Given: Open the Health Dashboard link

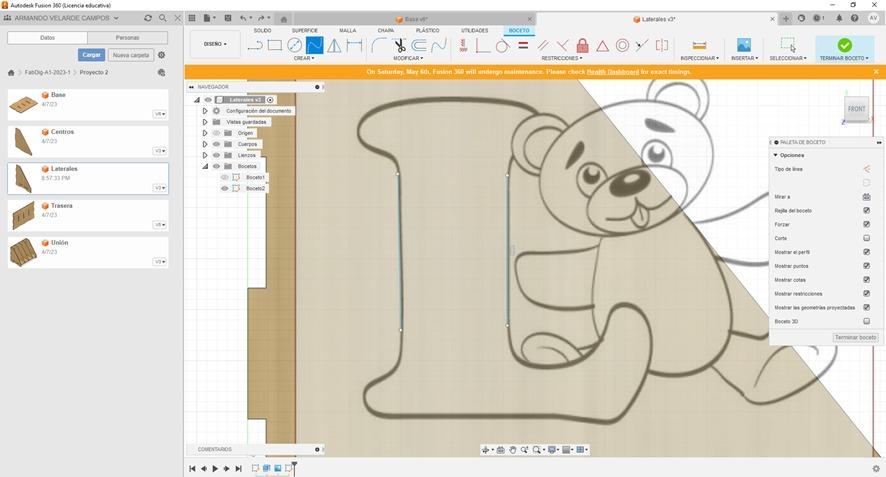Looking at the screenshot, I should pyautogui.click(x=613, y=72).
